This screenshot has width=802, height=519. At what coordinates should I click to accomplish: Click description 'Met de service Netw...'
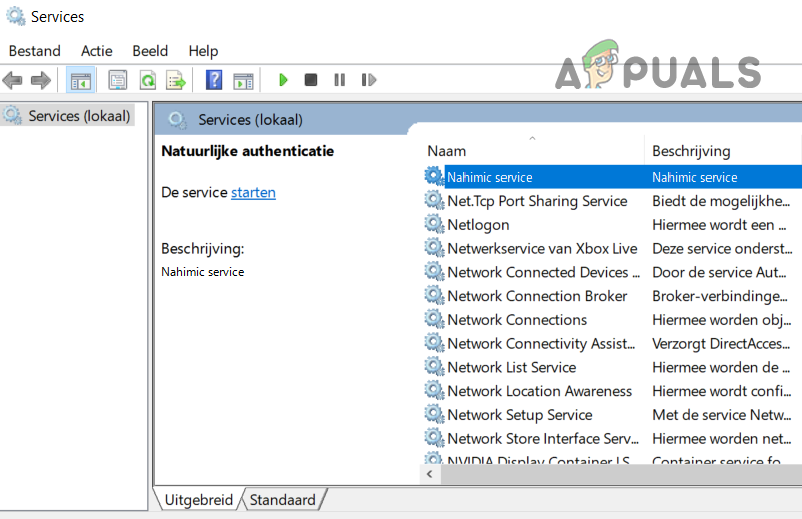coord(721,415)
